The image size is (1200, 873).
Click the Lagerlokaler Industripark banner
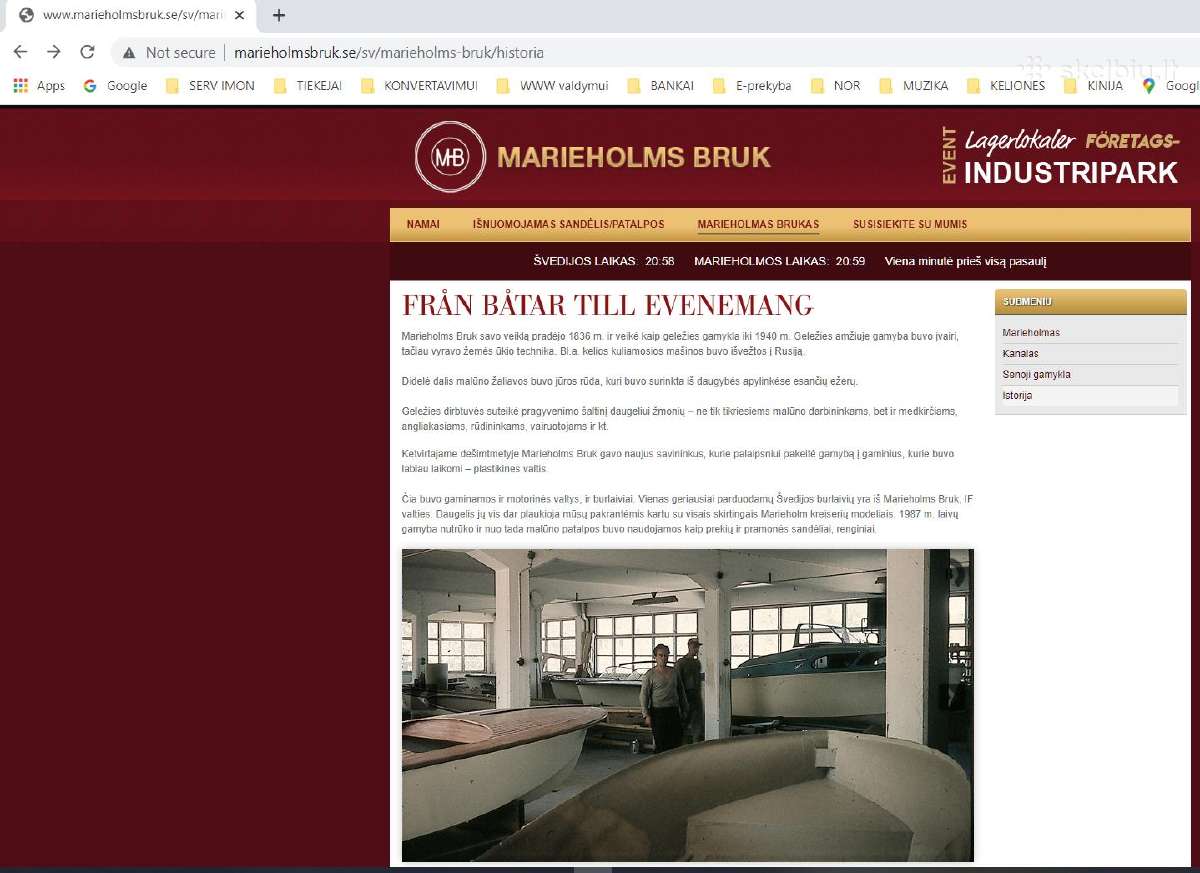coord(1060,157)
